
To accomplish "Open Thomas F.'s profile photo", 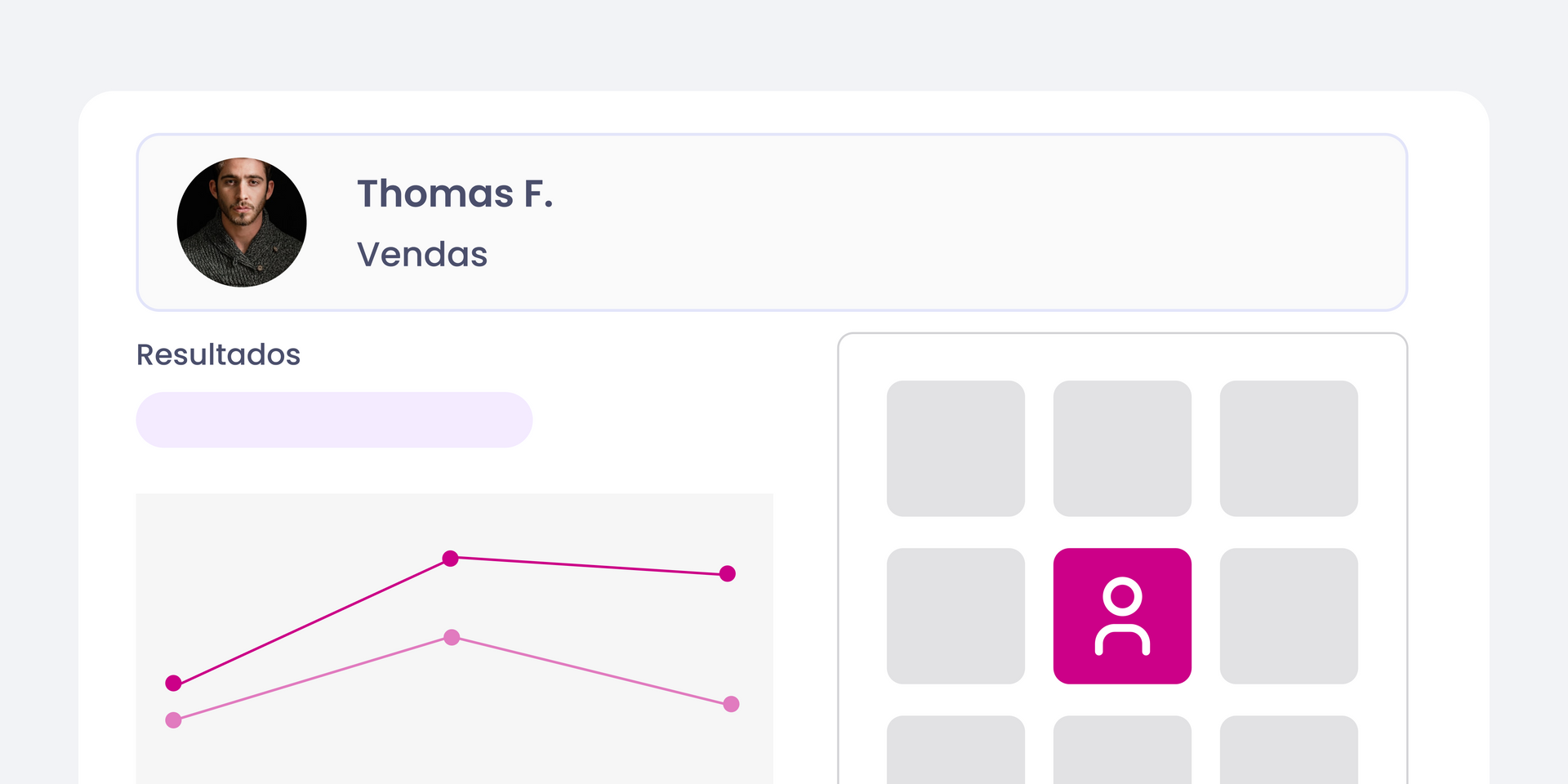I will tap(242, 222).
